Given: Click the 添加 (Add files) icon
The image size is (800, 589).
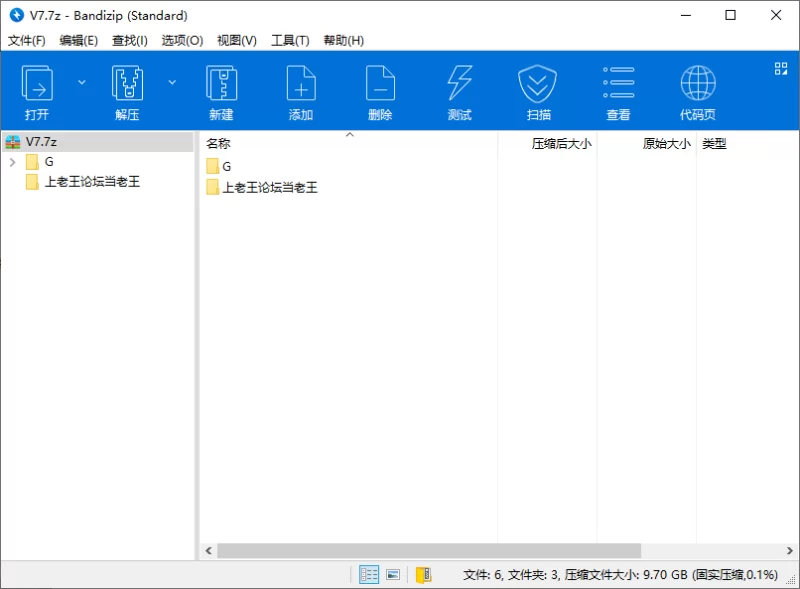Looking at the screenshot, I should [301, 92].
